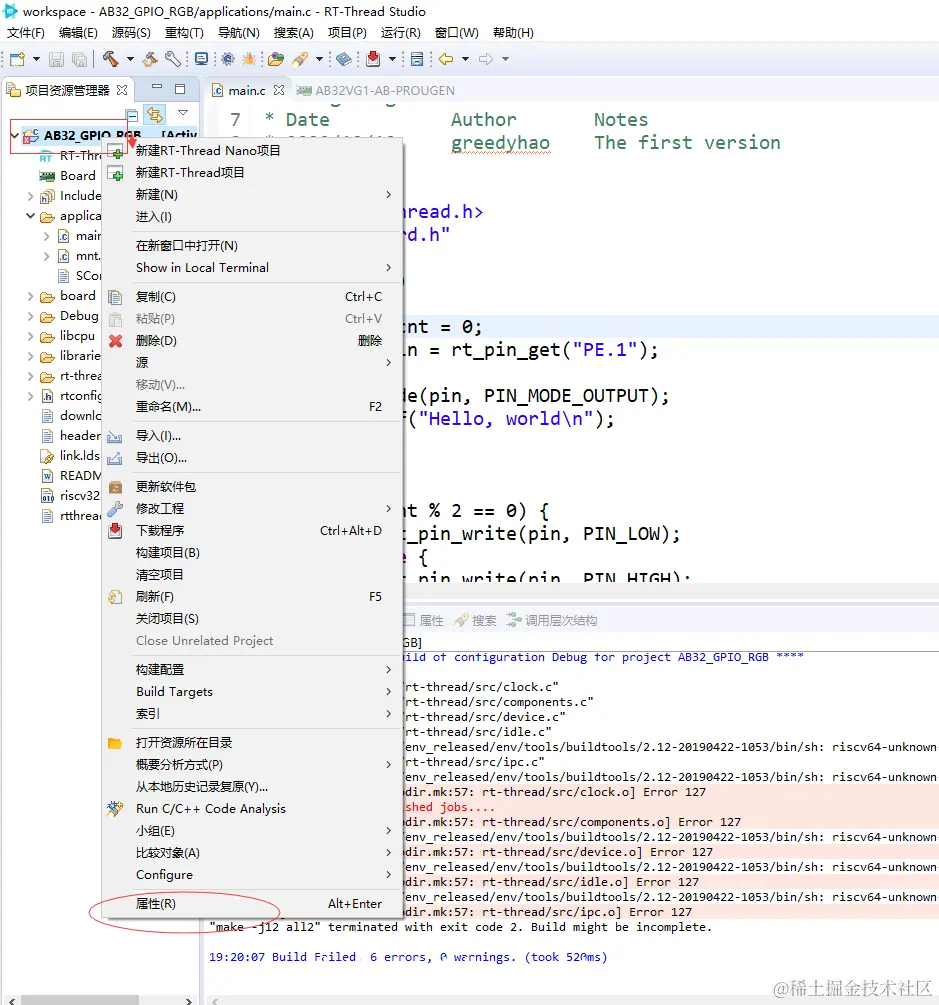Open the terminal monitor toolbar icon
The width and height of the screenshot is (939, 1005).
click(x=201, y=59)
